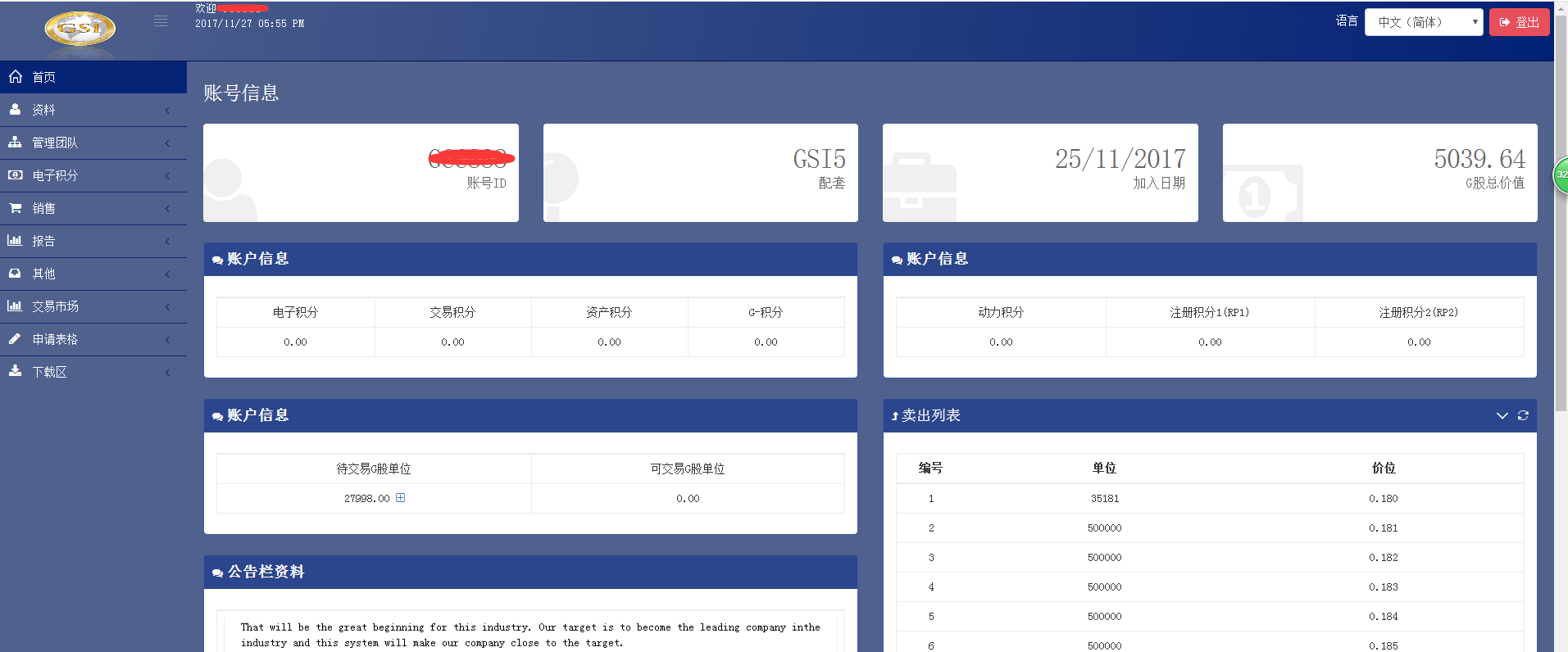Click the home icon beside 首页
The image size is (1568, 652).
tap(16, 76)
